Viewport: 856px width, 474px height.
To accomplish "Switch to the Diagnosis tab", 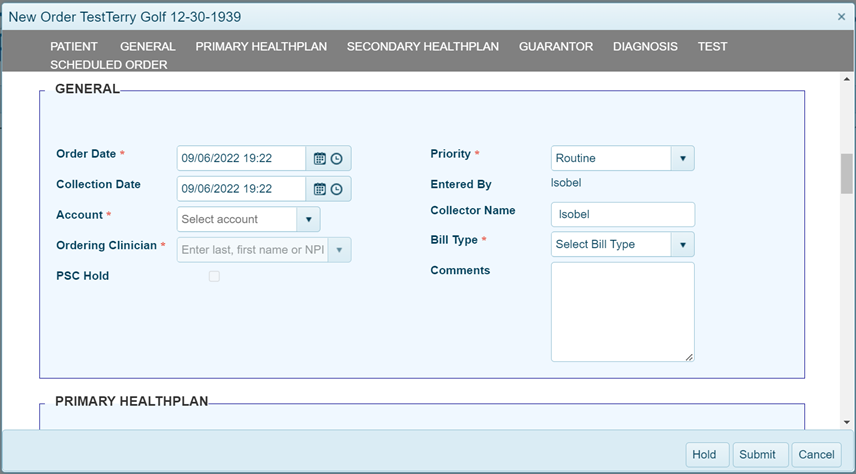I will pyautogui.click(x=645, y=46).
